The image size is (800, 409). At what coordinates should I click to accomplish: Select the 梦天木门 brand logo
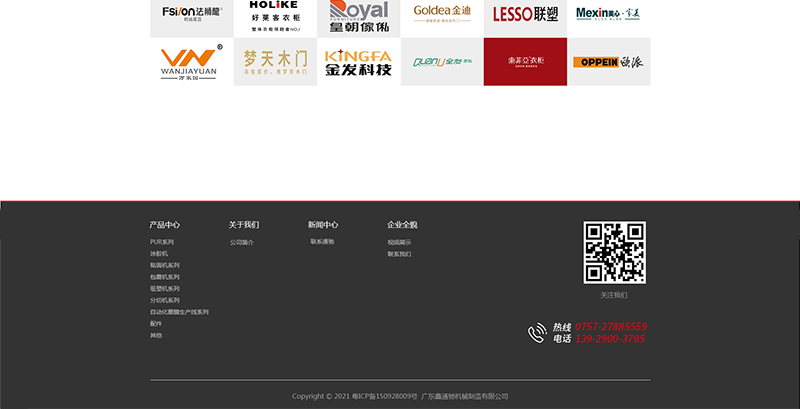click(x=275, y=62)
